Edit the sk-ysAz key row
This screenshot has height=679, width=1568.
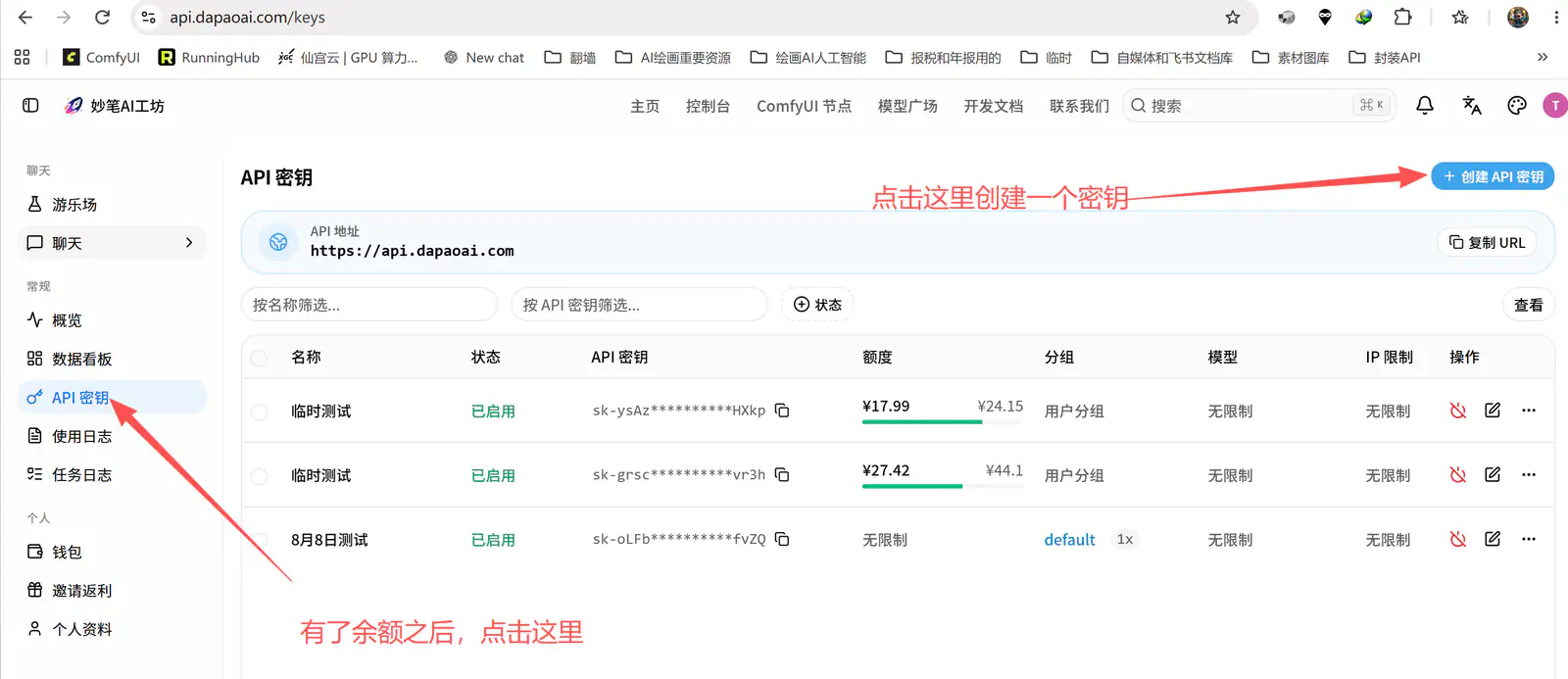click(x=1493, y=411)
